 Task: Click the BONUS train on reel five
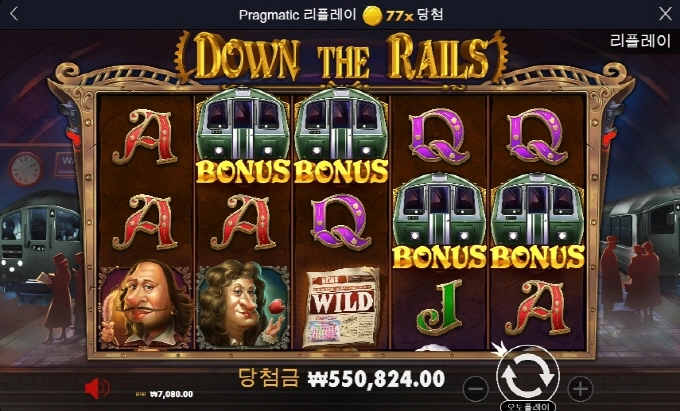538,221
